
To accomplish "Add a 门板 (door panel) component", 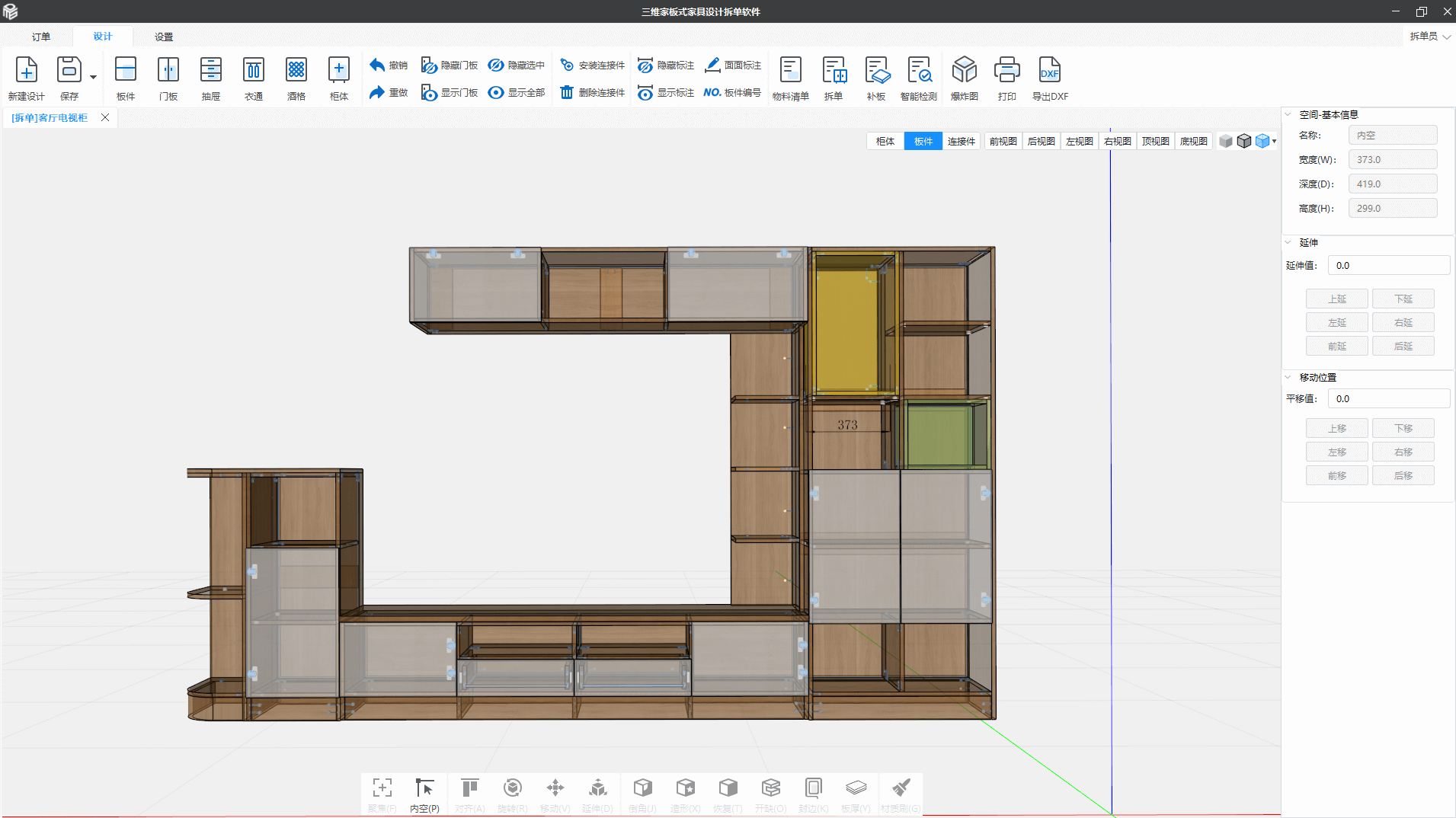I will pyautogui.click(x=168, y=71).
